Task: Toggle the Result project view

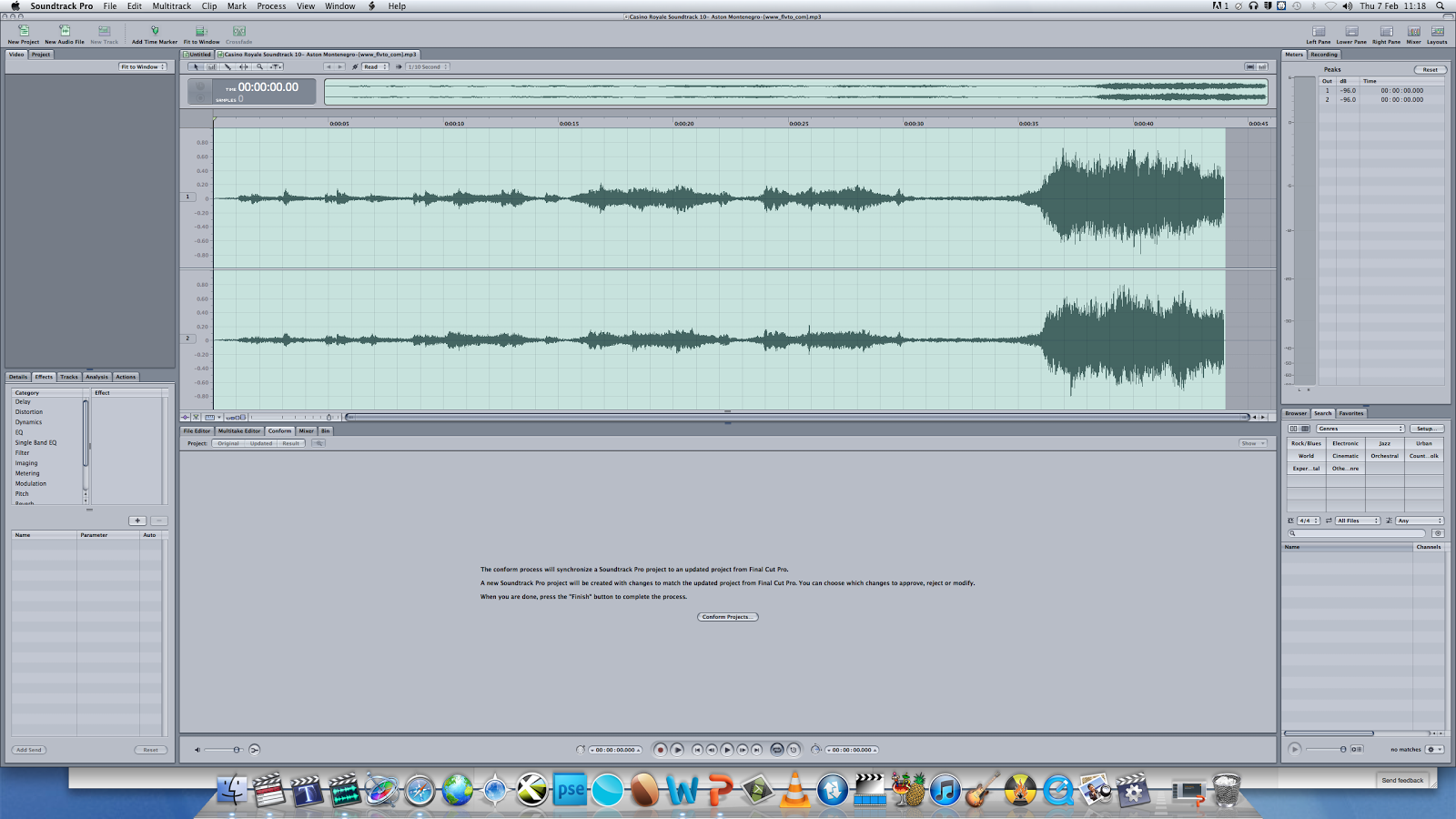Action: click(x=290, y=443)
